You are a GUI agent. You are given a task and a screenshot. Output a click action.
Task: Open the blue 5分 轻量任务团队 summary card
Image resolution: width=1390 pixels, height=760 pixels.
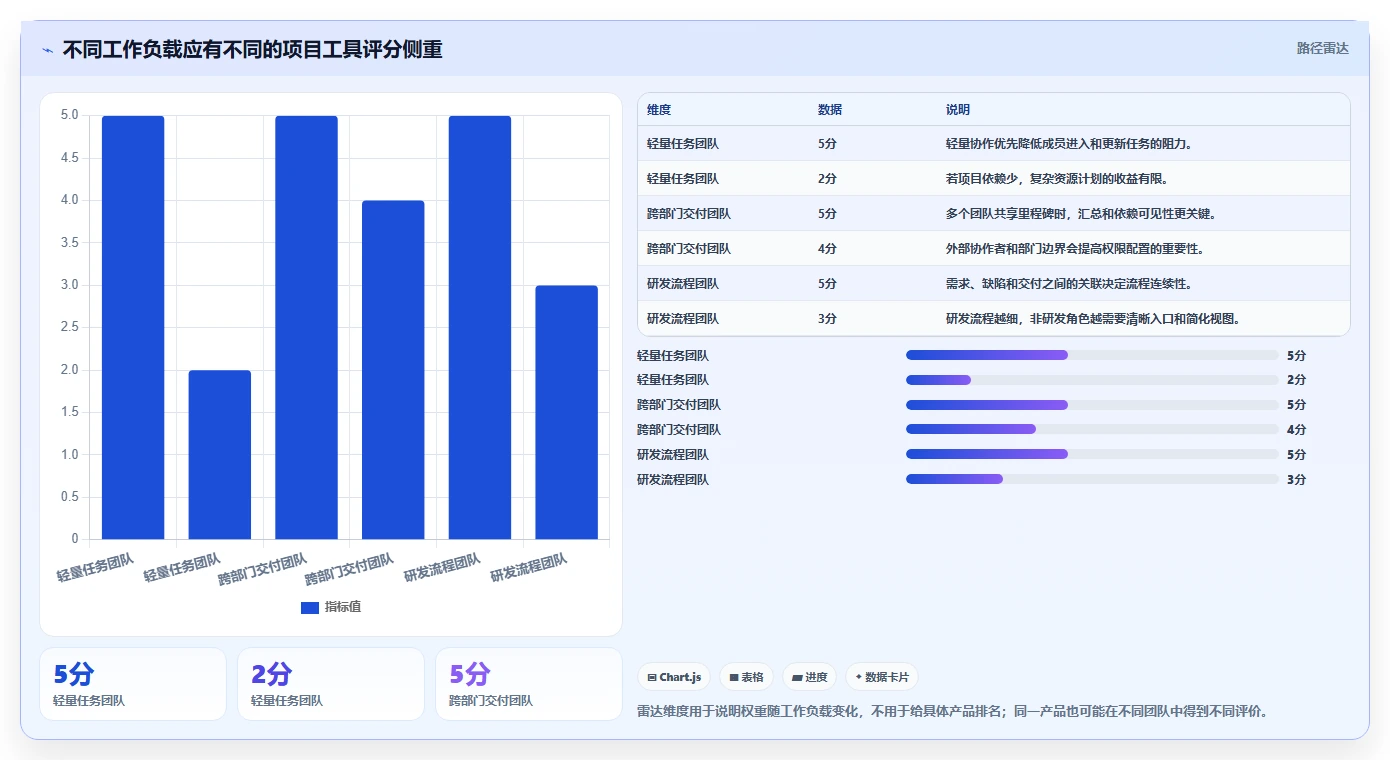coord(133,684)
